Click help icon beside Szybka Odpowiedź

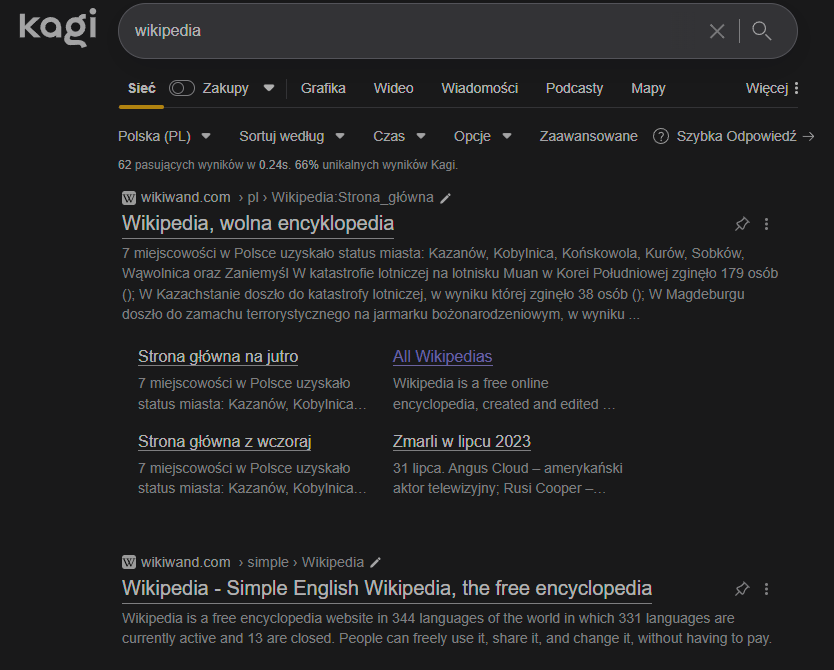660,136
